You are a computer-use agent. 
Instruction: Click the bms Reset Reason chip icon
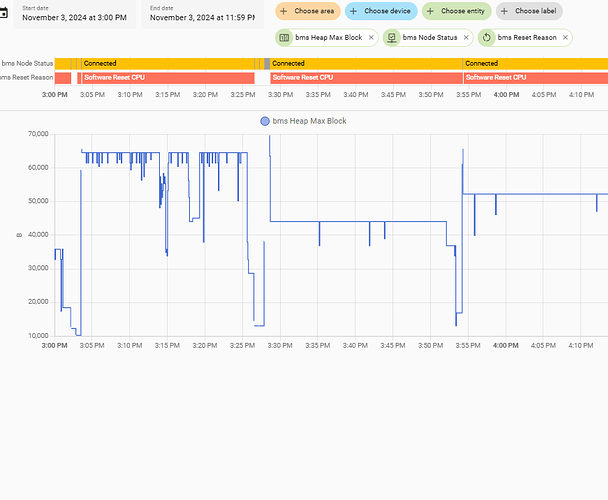[x=487, y=38]
